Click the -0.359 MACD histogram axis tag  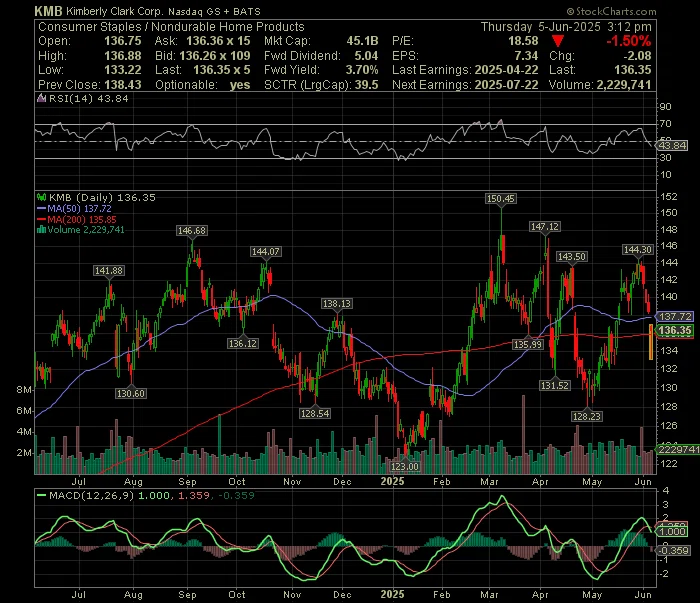pos(673,550)
